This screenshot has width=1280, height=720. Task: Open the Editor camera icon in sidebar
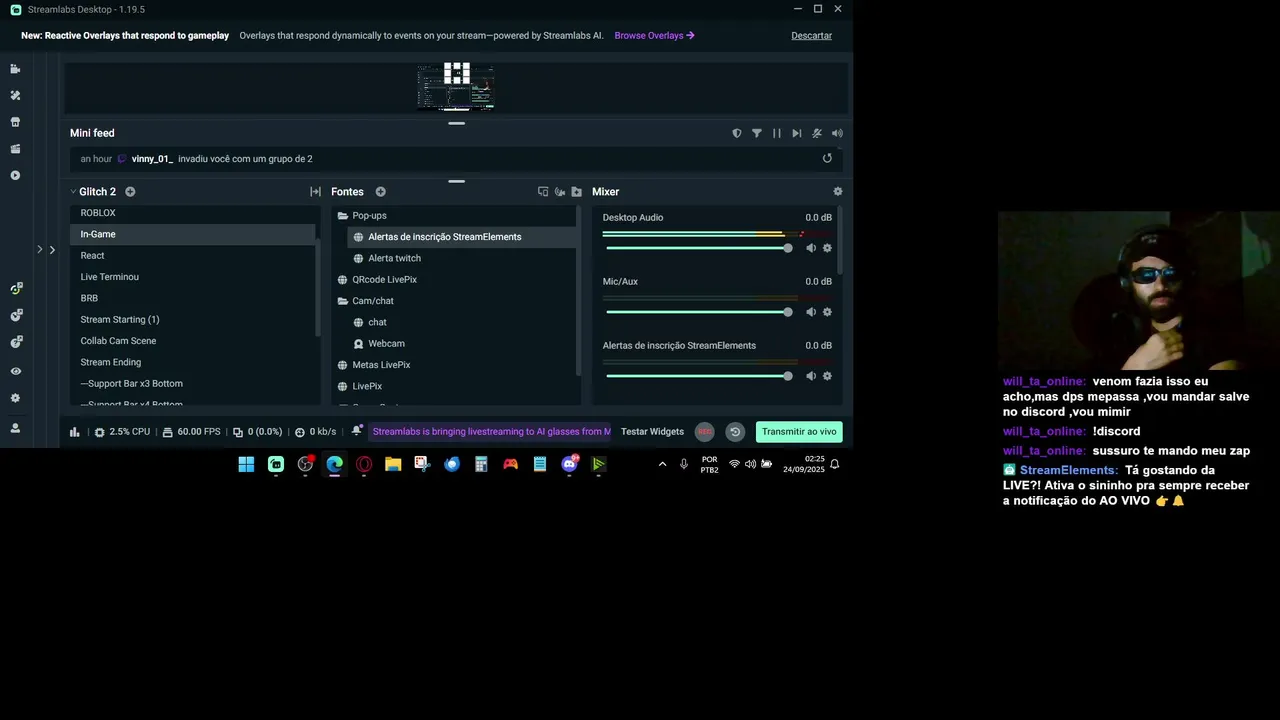tap(15, 69)
